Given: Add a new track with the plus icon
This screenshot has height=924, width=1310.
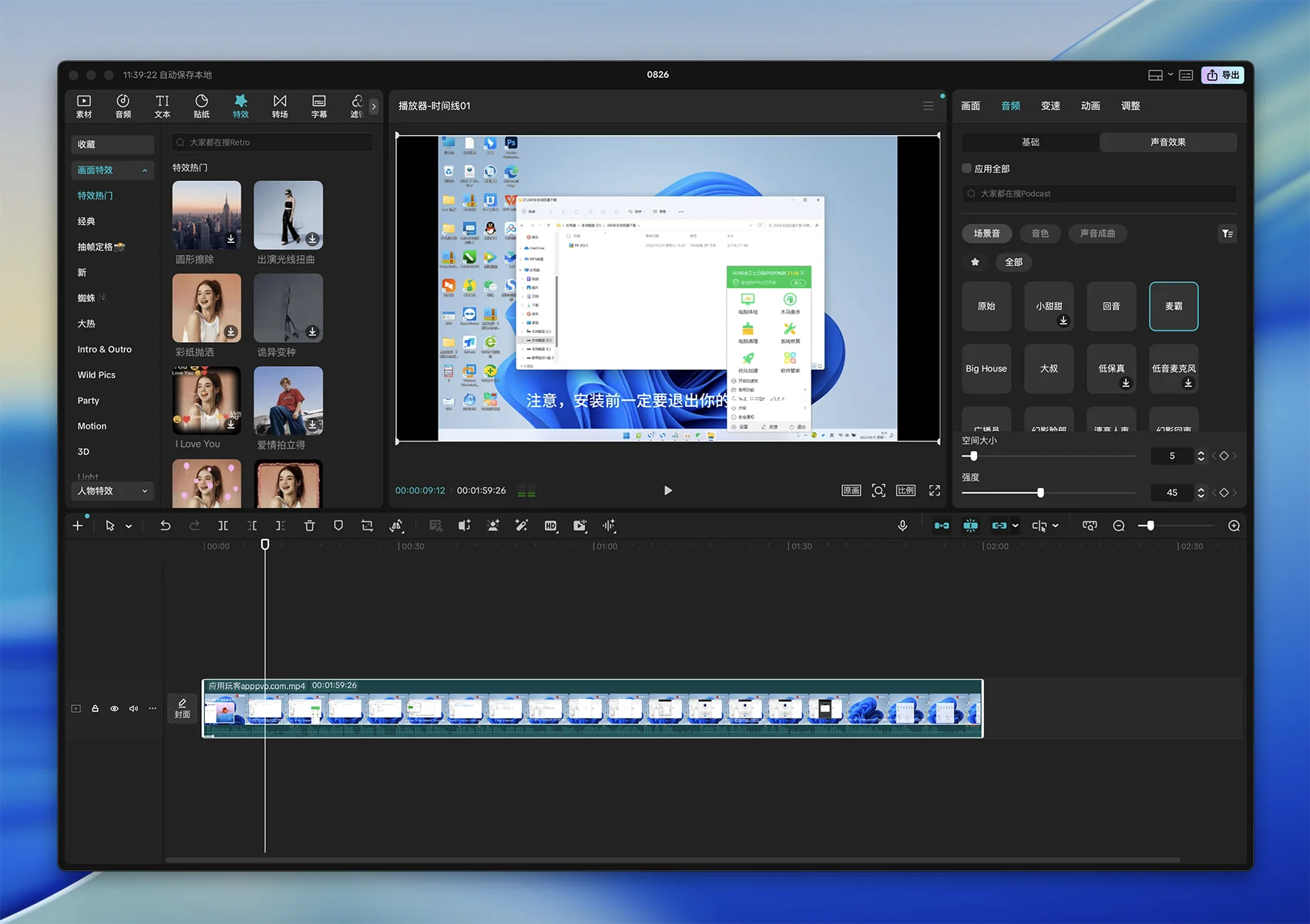Looking at the screenshot, I should pyautogui.click(x=78, y=526).
